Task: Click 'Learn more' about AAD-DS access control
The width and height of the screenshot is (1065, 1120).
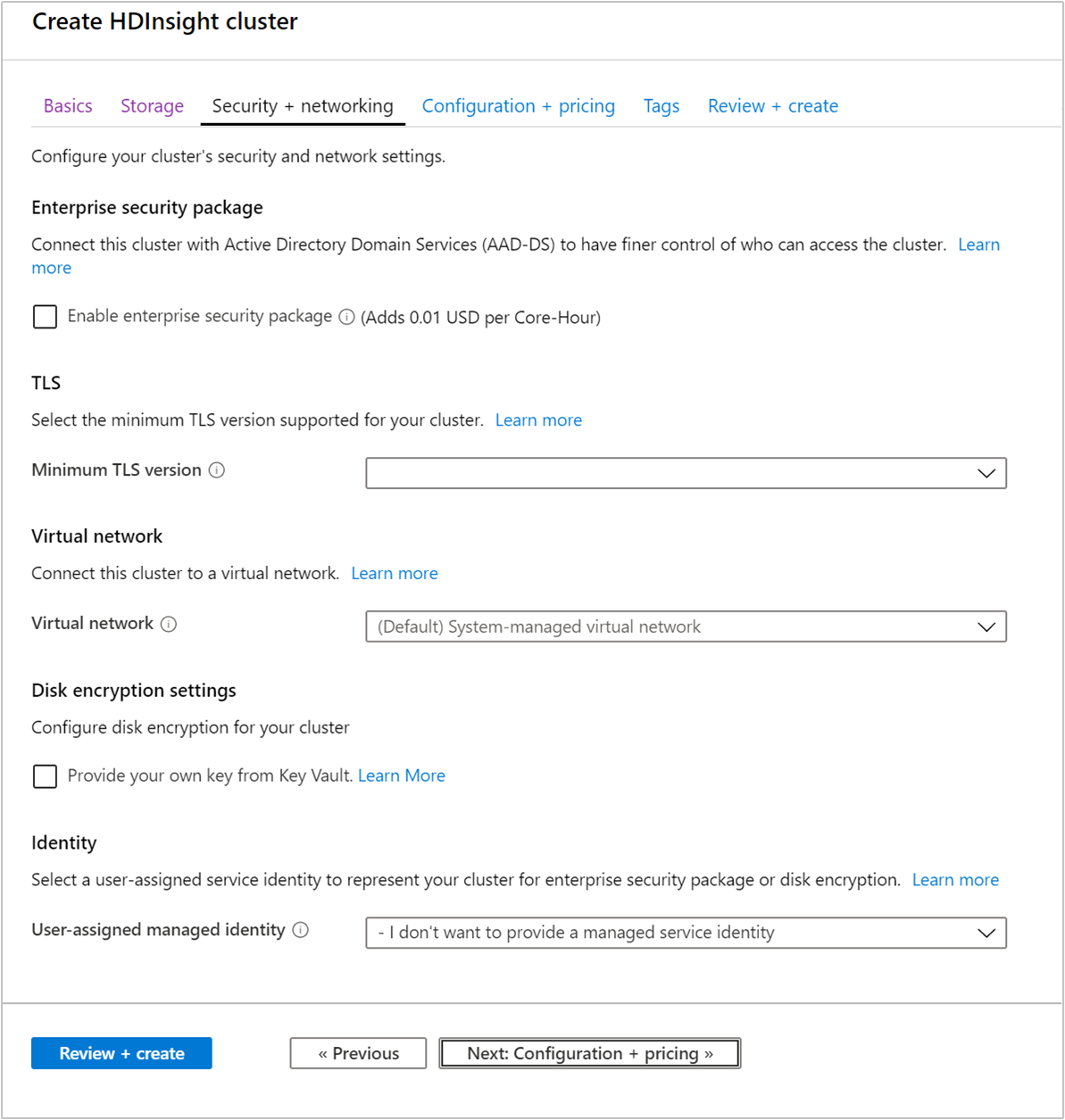Action: point(978,244)
